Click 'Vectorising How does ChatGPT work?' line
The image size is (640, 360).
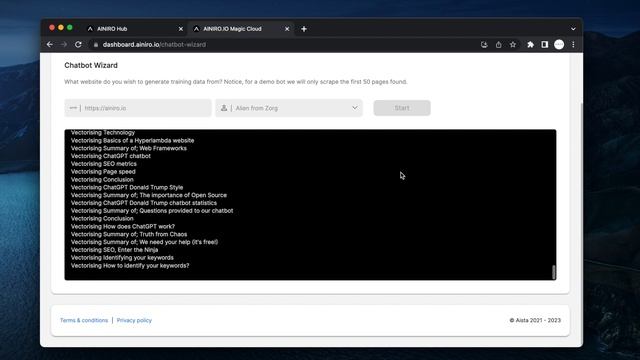(x=122, y=227)
